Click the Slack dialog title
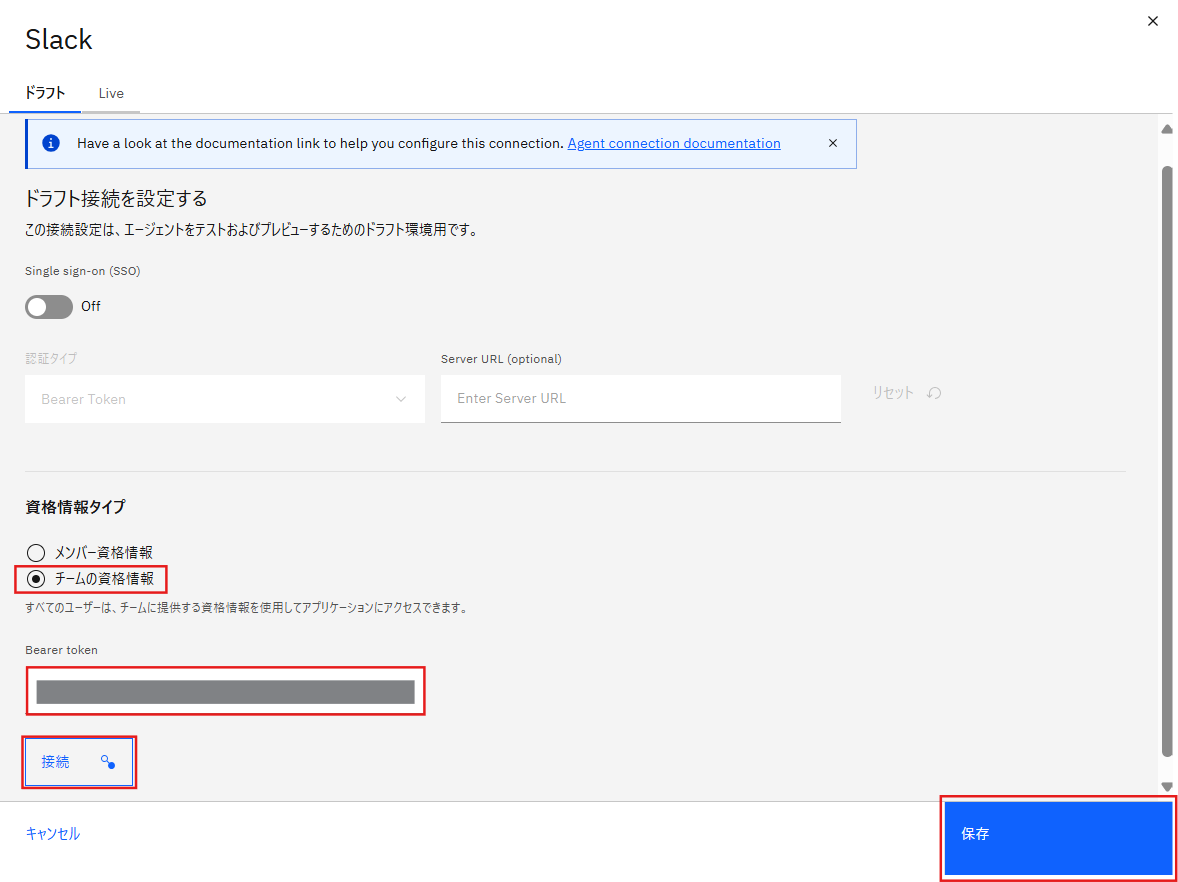Image resolution: width=1178 pixels, height=882 pixels. pos(59,40)
